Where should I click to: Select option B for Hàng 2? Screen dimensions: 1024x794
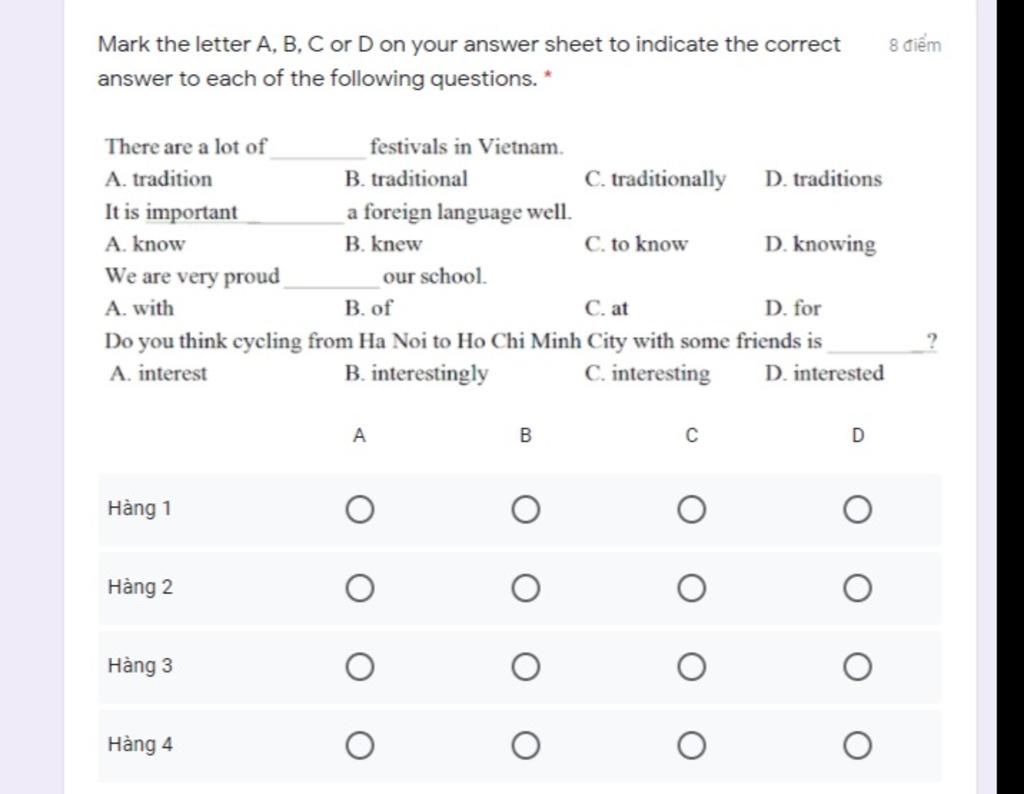pyautogui.click(x=526, y=588)
